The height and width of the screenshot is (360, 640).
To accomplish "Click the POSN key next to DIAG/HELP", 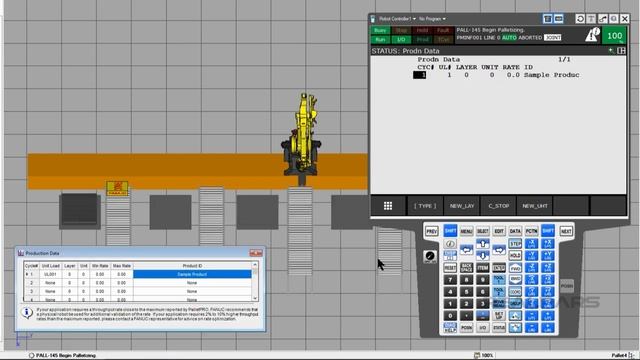I will 466,327.
